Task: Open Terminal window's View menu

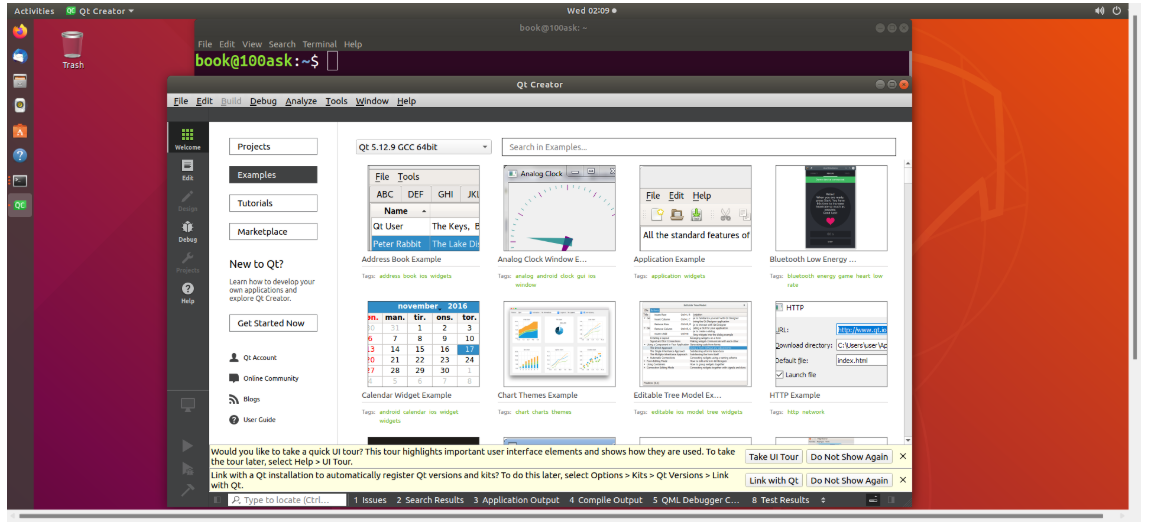Action: click(x=252, y=44)
